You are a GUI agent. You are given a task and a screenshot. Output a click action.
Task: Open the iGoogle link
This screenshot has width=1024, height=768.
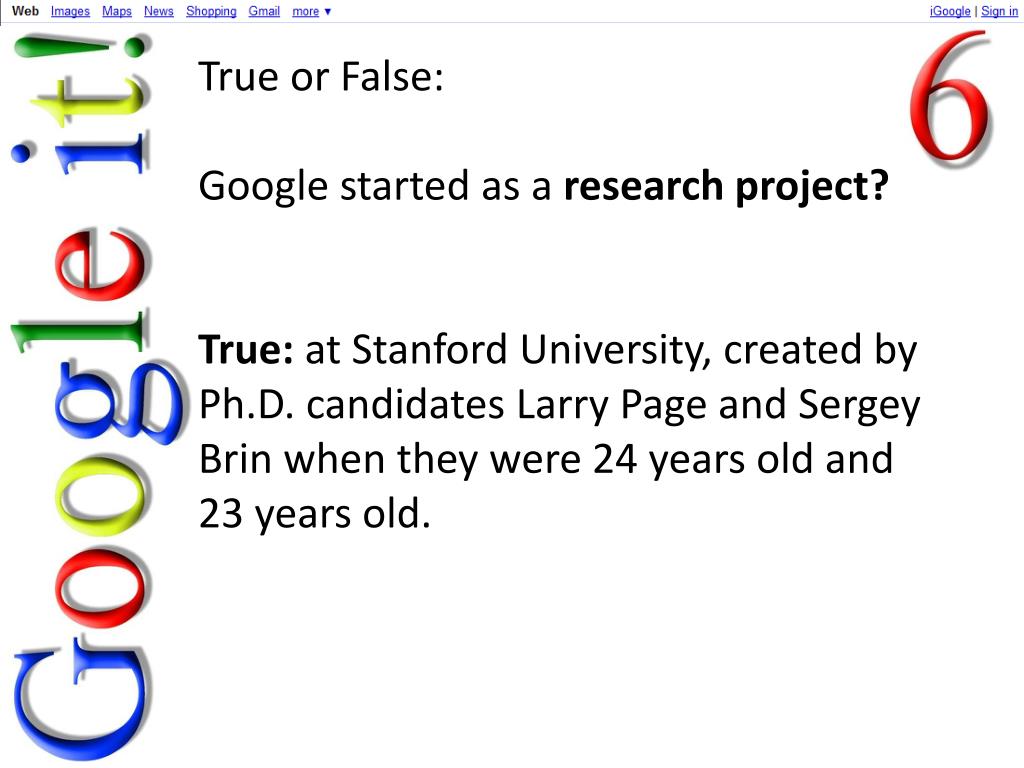click(950, 11)
